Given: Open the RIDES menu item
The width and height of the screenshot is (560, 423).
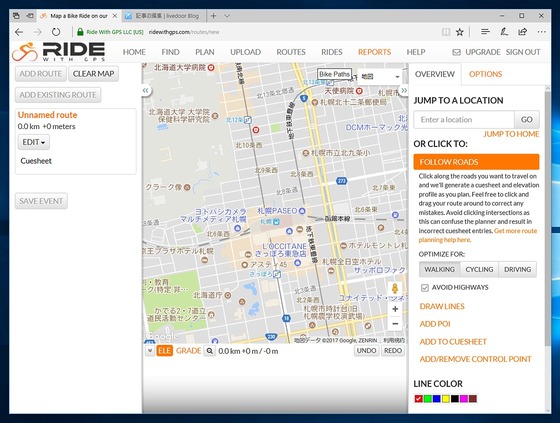Looking at the screenshot, I should (x=331, y=52).
